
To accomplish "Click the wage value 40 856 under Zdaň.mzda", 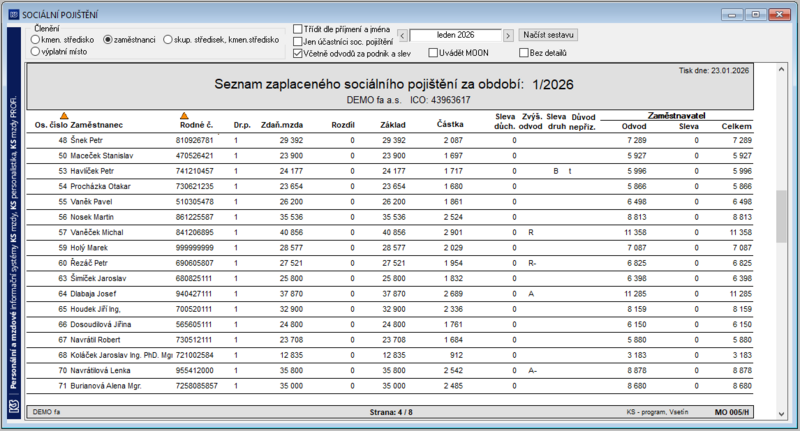I will click(x=291, y=232).
